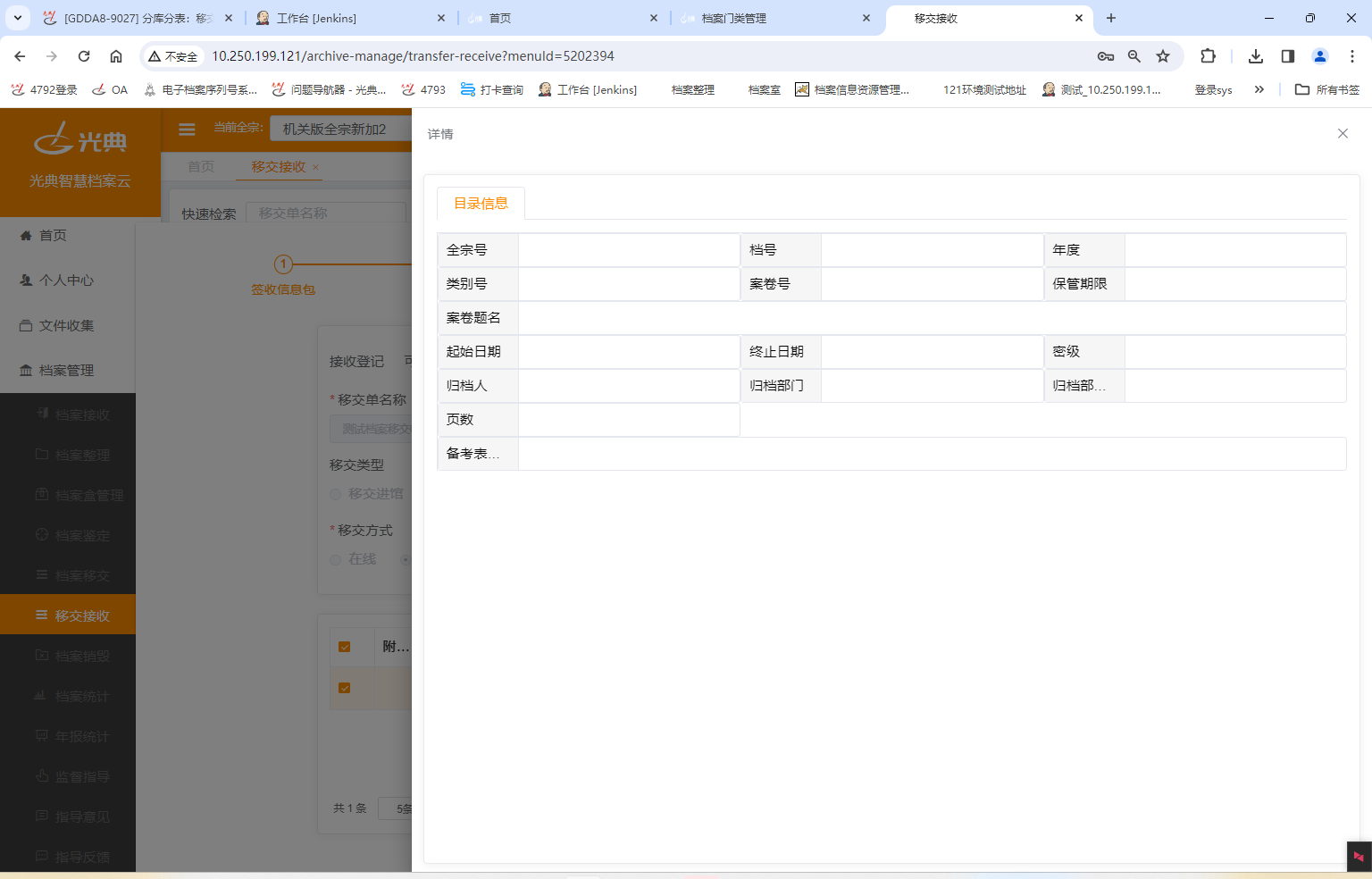Image resolution: width=1372 pixels, height=879 pixels.
Task: Open 档案鉴定 submenu item
Action: click(x=82, y=536)
